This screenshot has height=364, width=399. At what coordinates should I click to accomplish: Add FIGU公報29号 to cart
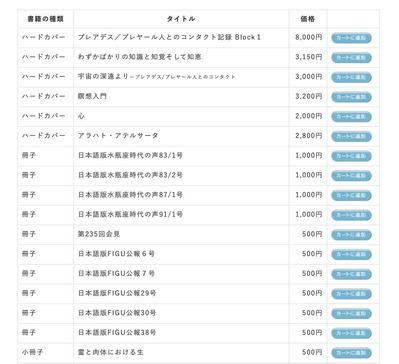click(351, 293)
